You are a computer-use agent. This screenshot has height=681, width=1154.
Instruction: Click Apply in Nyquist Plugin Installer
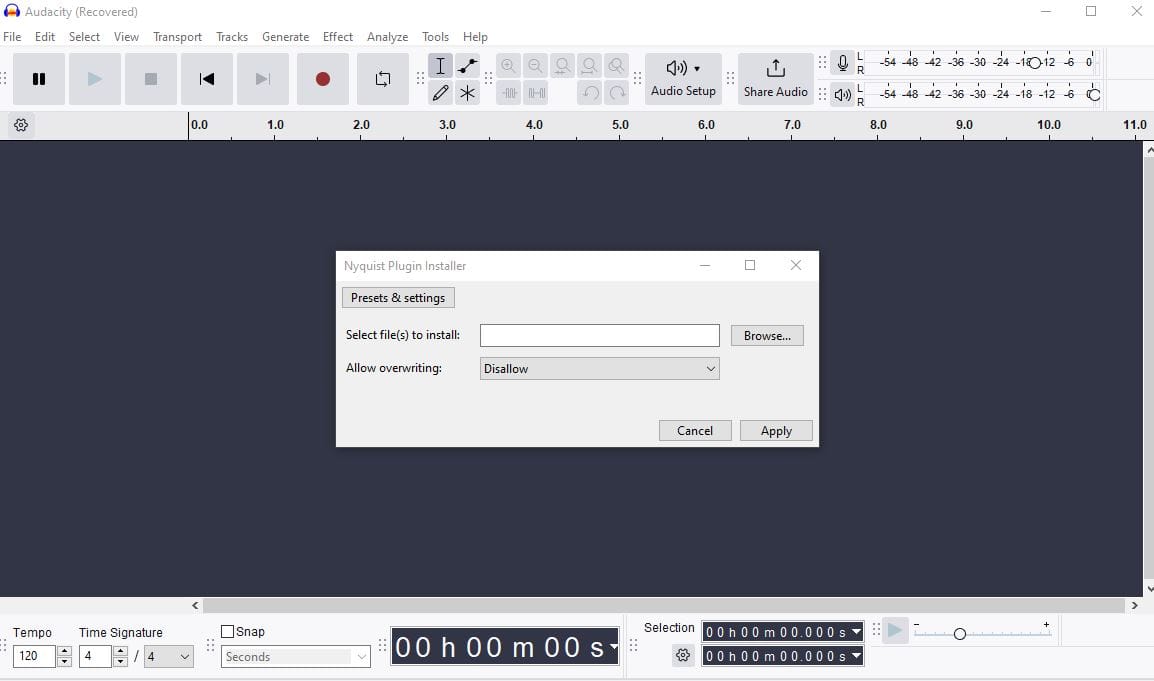tap(776, 431)
